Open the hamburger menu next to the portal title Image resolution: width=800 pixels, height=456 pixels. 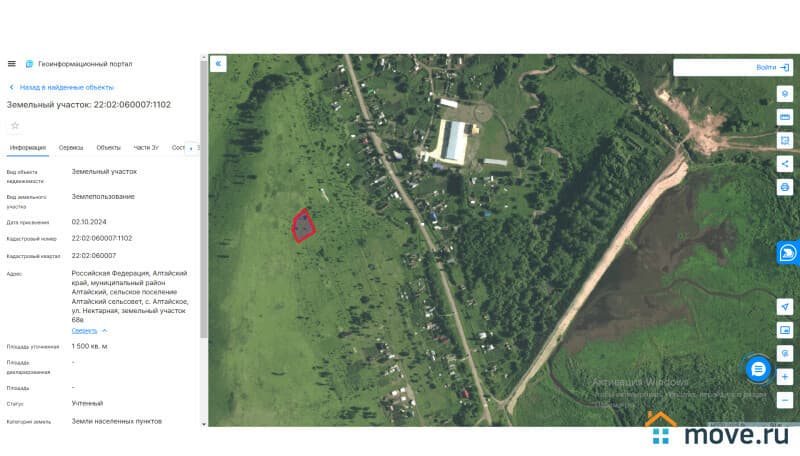tap(12, 64)
